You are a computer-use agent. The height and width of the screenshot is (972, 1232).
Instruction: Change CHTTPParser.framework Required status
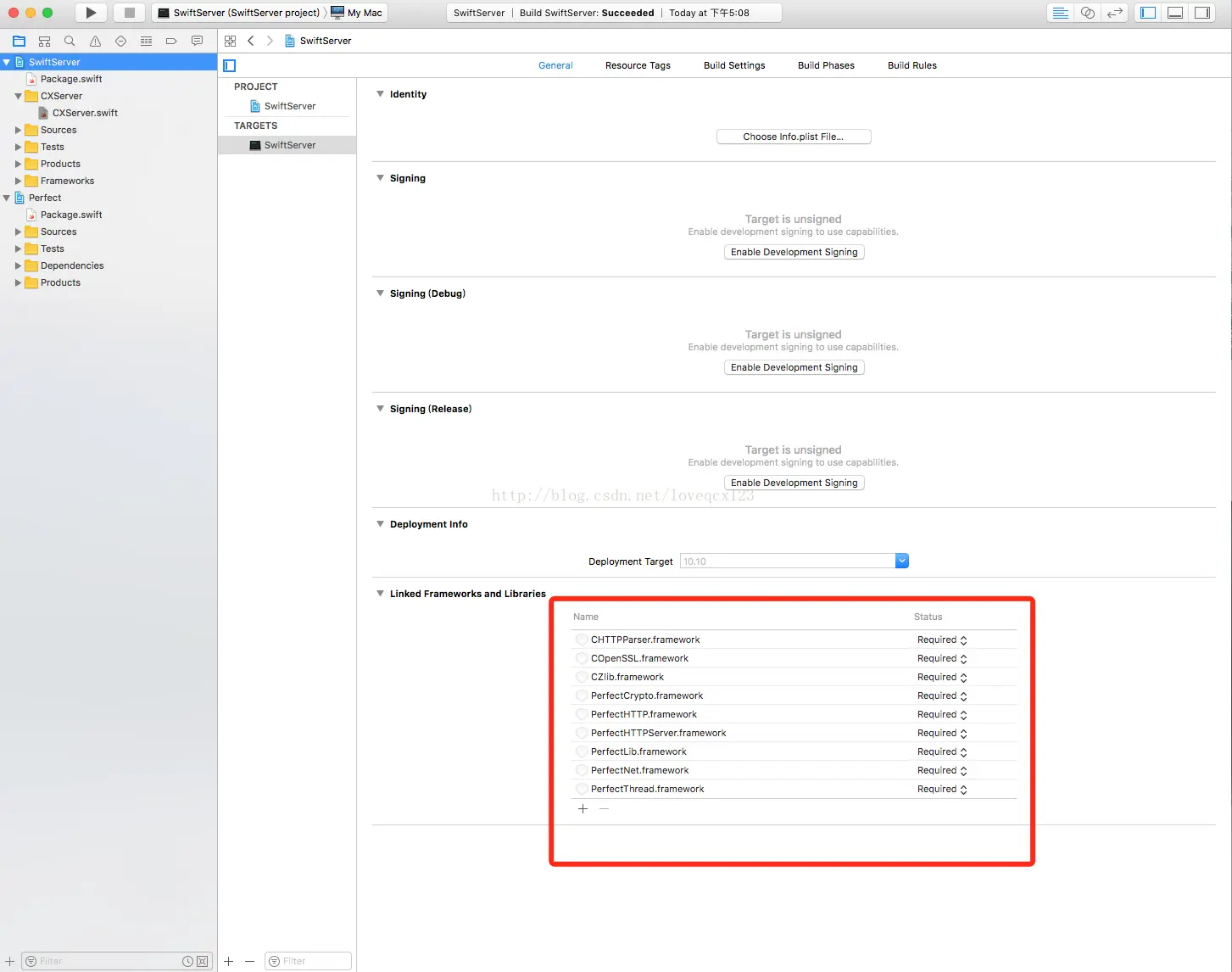(942, 640)
